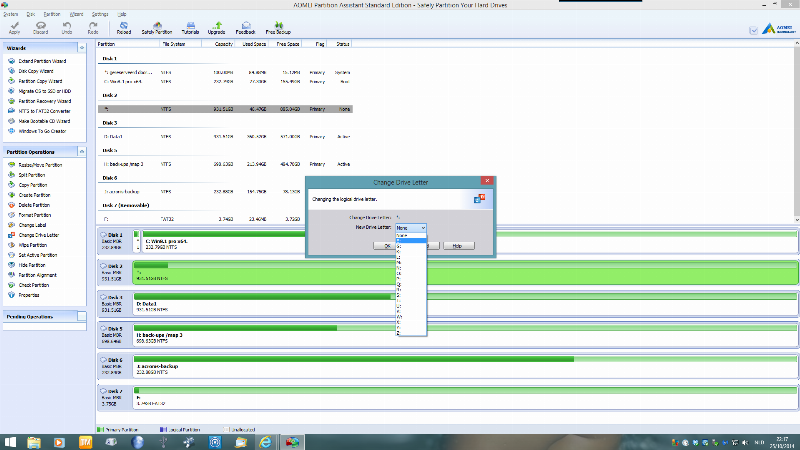800x450 pixels.
Task: Open the Tutorials toolbar icon
Action: (x=190, y=28)
